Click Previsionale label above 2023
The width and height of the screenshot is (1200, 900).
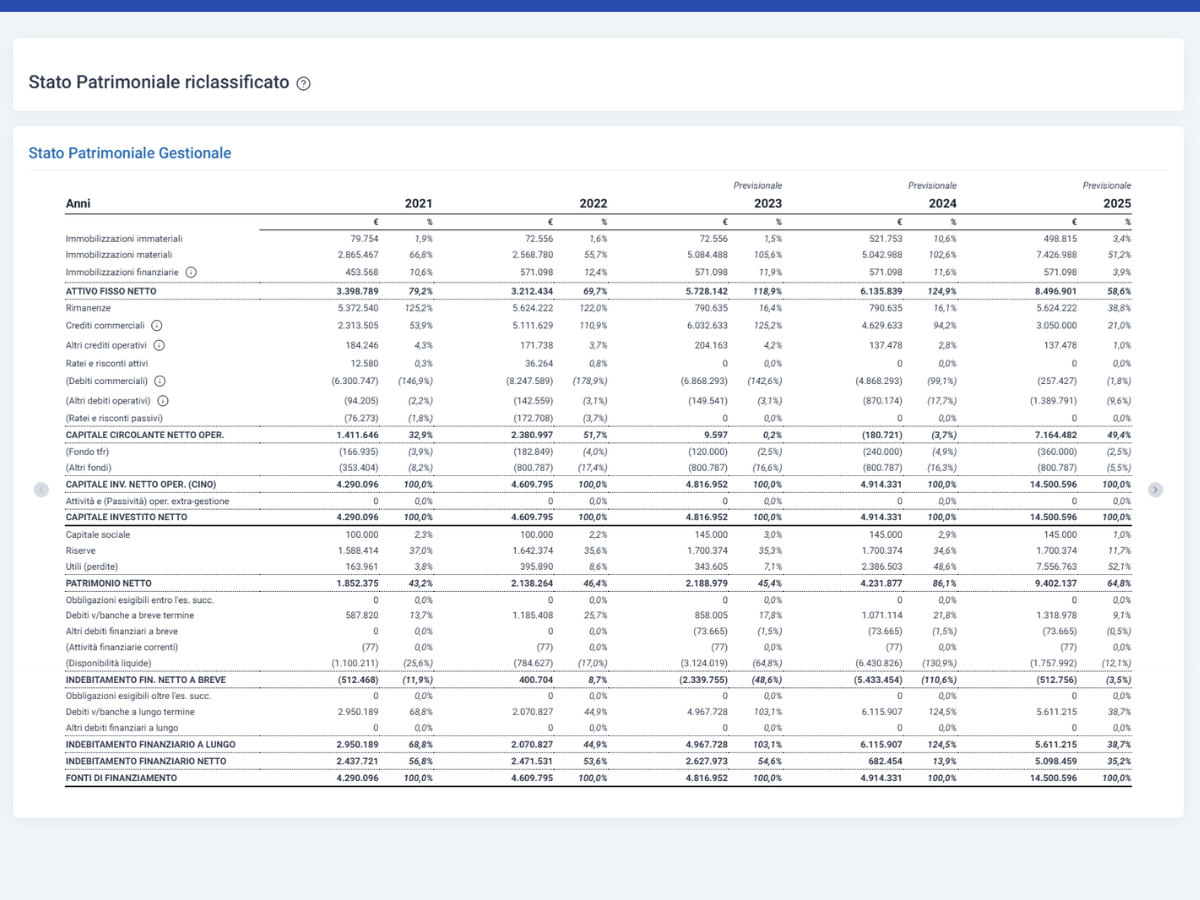(758, 186)
